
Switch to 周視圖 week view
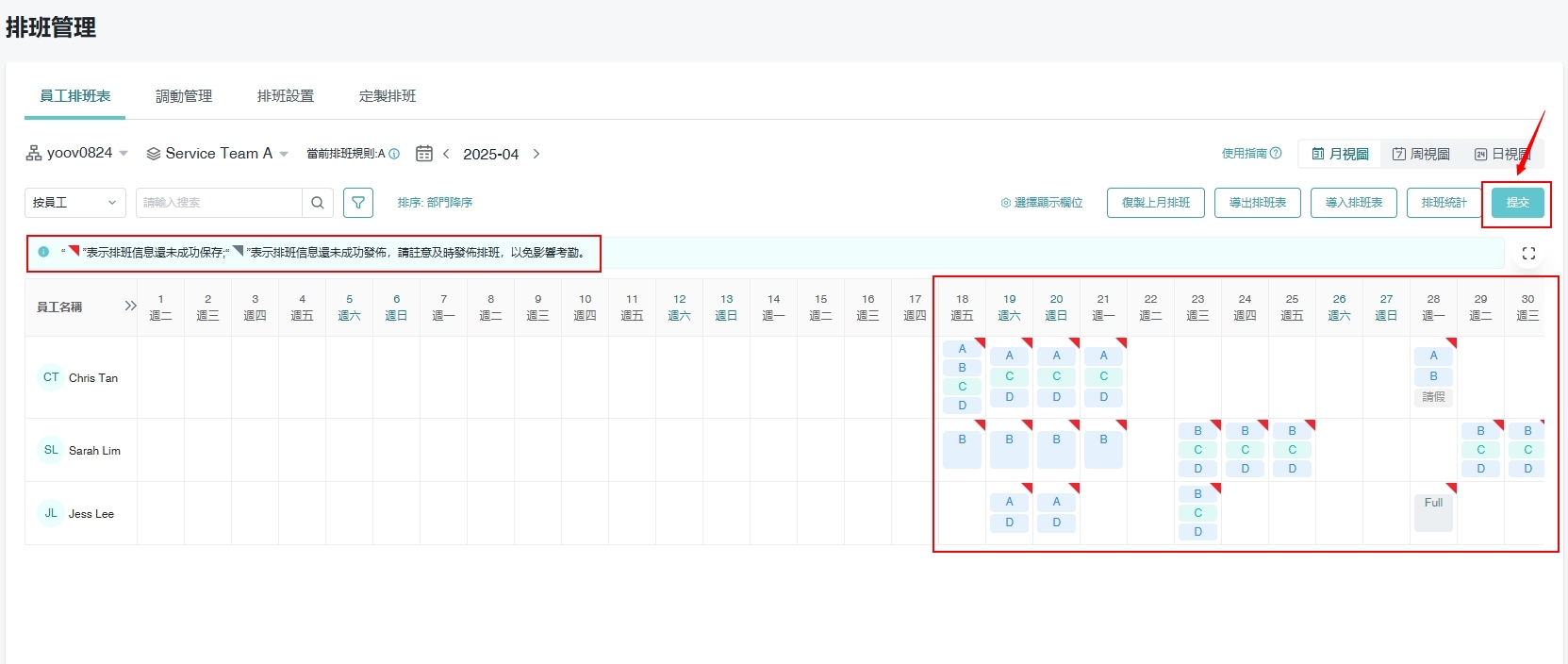[x=1421, y=154]
